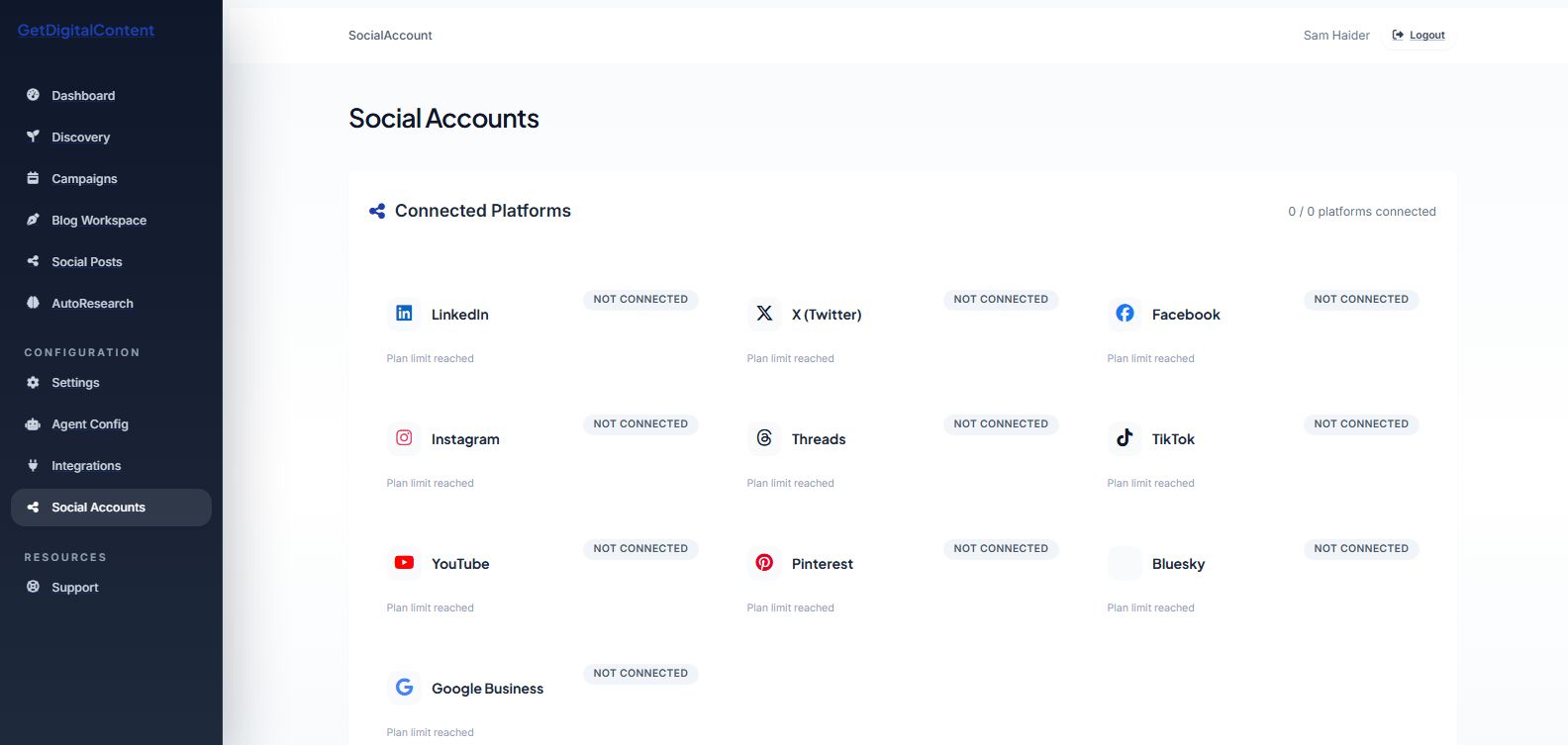This screenshot has height=745, width=1568.
Task: Click the Facebook platform name
Action: pos(1186,315)
